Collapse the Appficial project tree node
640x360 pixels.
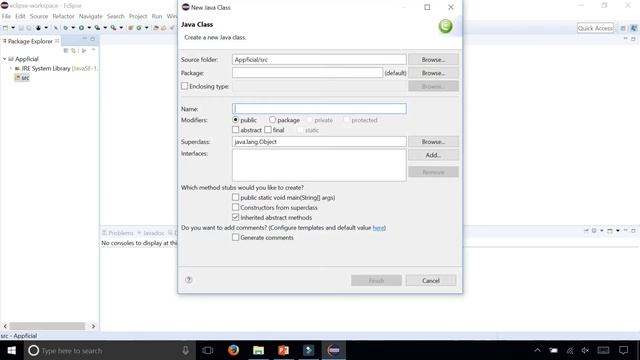click(4, 59)
